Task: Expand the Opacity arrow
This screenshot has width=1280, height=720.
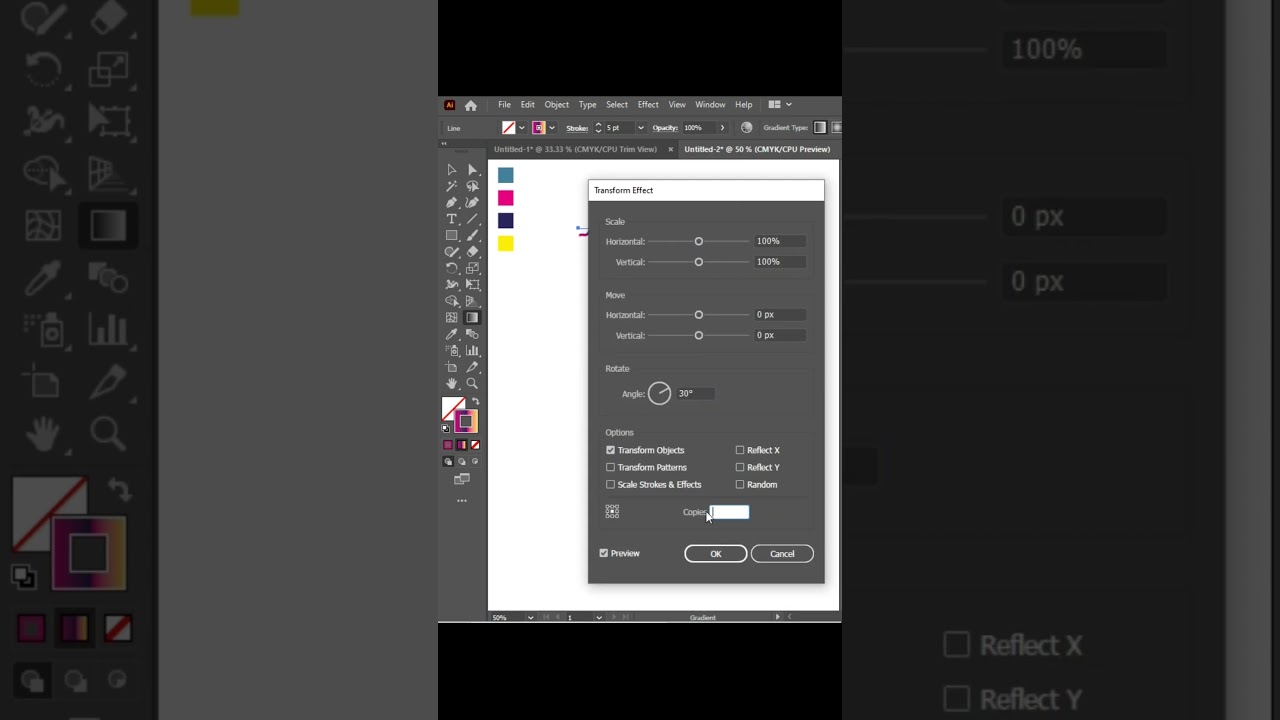Action: [x=722, y=128]
